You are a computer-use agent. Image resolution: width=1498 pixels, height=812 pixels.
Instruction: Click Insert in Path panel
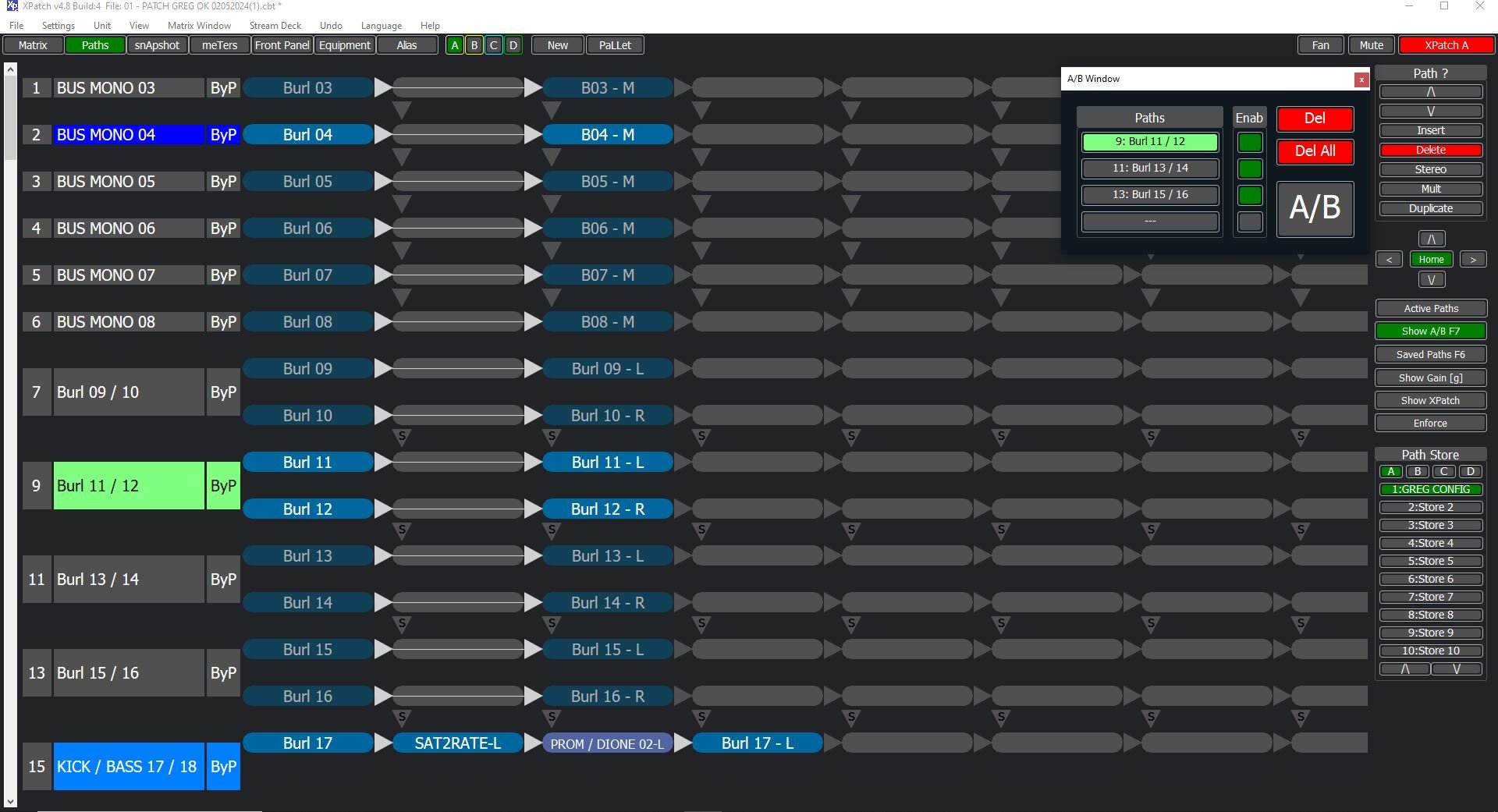pos(1431,131)
